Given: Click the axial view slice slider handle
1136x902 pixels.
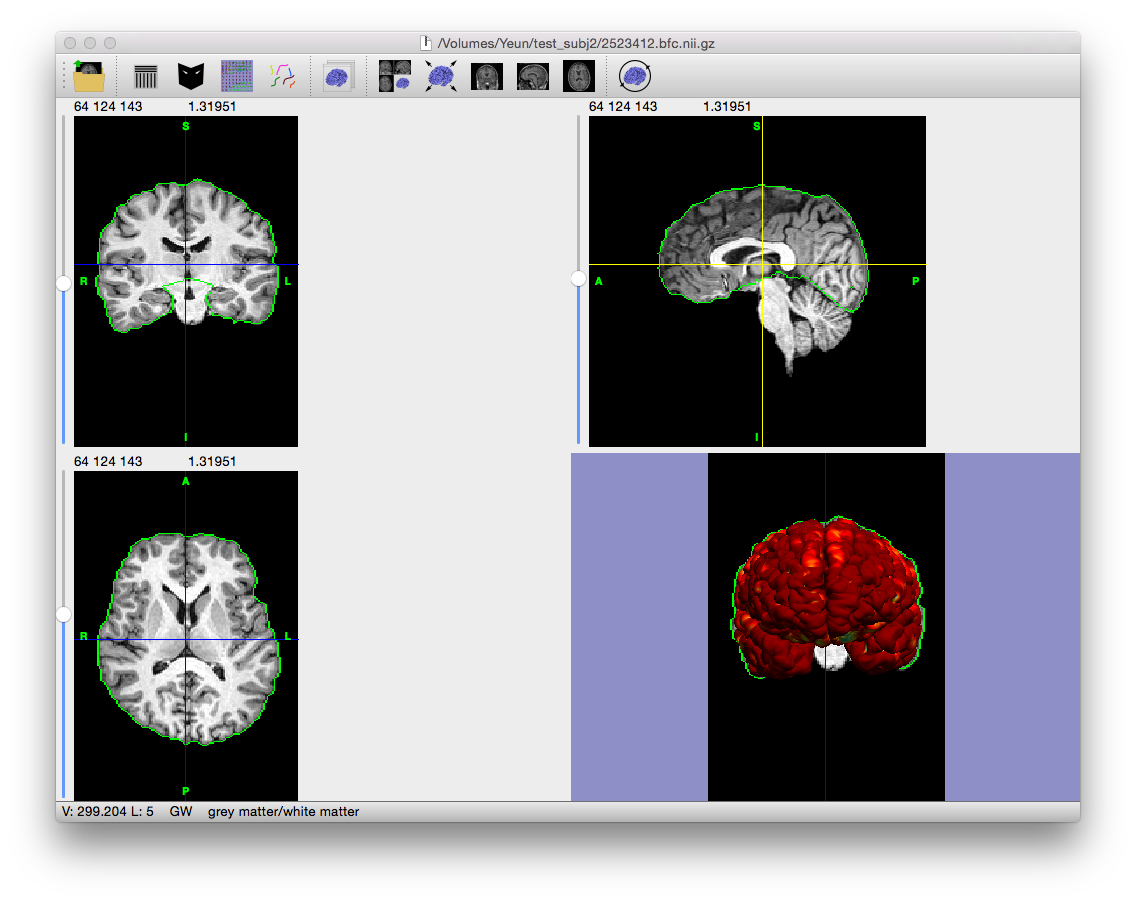Looking at the screenshot, I should (x=64, y=614).
